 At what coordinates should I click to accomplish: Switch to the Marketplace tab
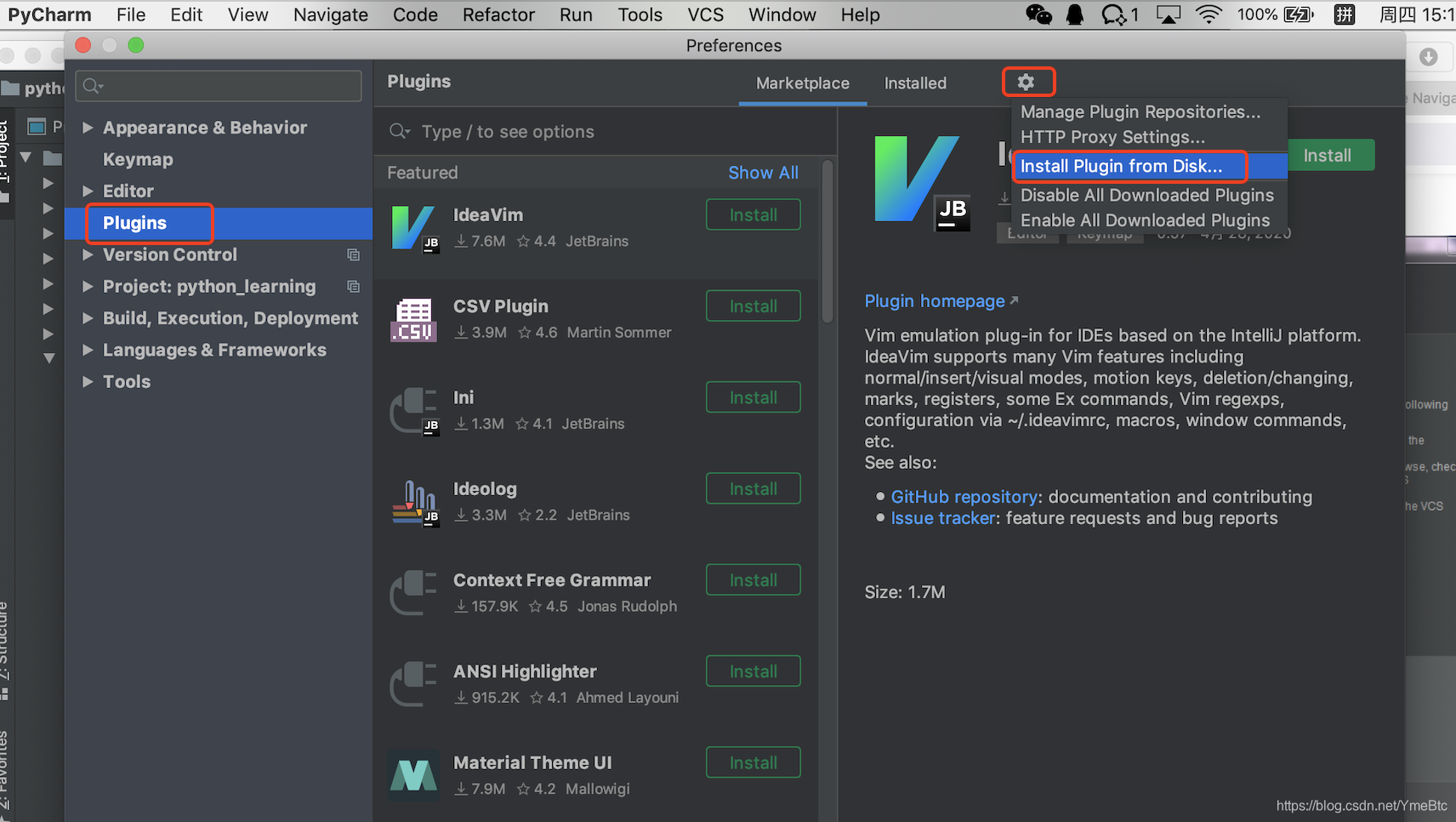pos(803,83)
